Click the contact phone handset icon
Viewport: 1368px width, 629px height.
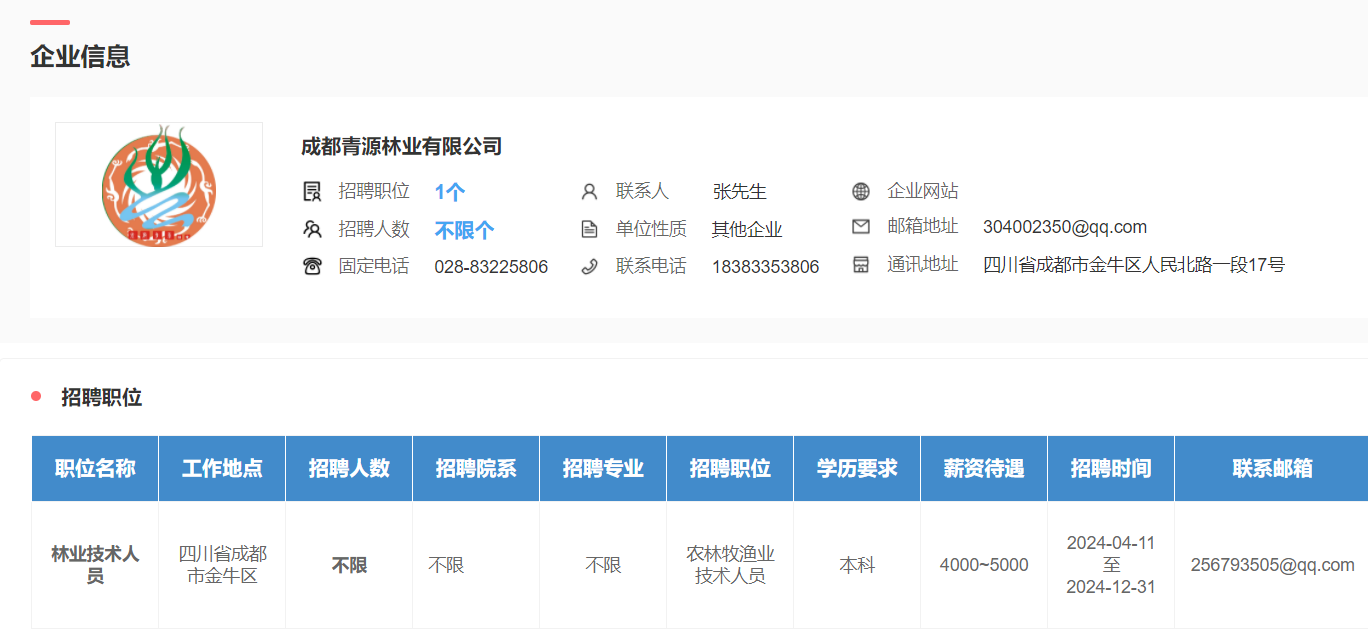coord(589,266)
